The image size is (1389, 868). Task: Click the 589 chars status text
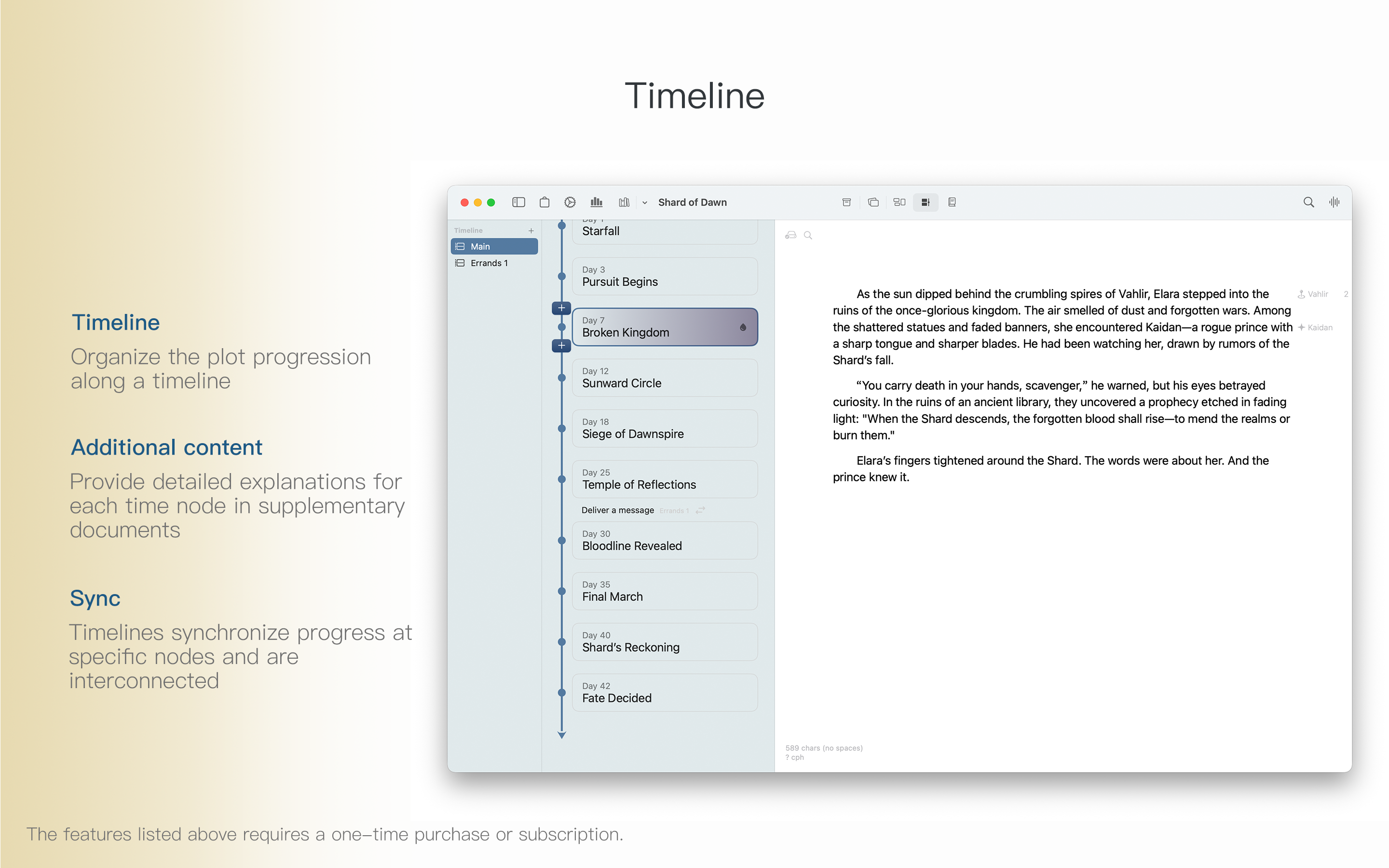(x=824, y=748)
